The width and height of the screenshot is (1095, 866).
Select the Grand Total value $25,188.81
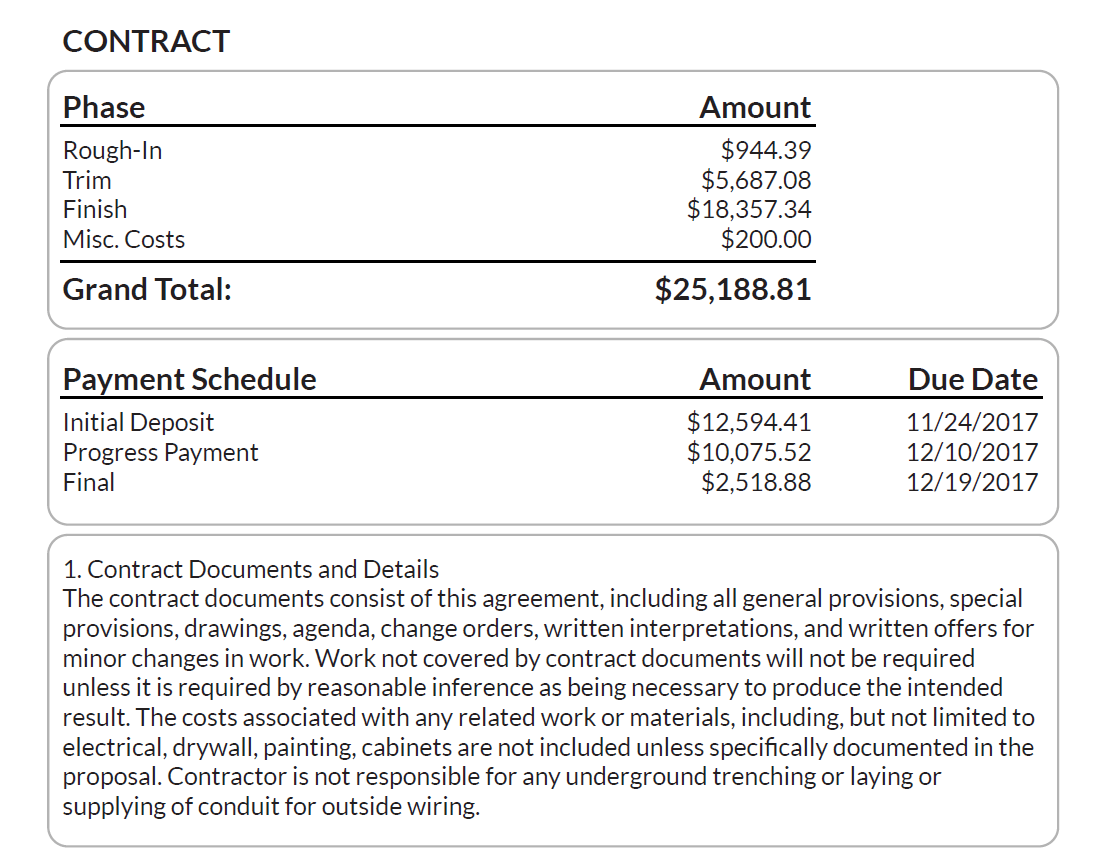click(733, 290)
